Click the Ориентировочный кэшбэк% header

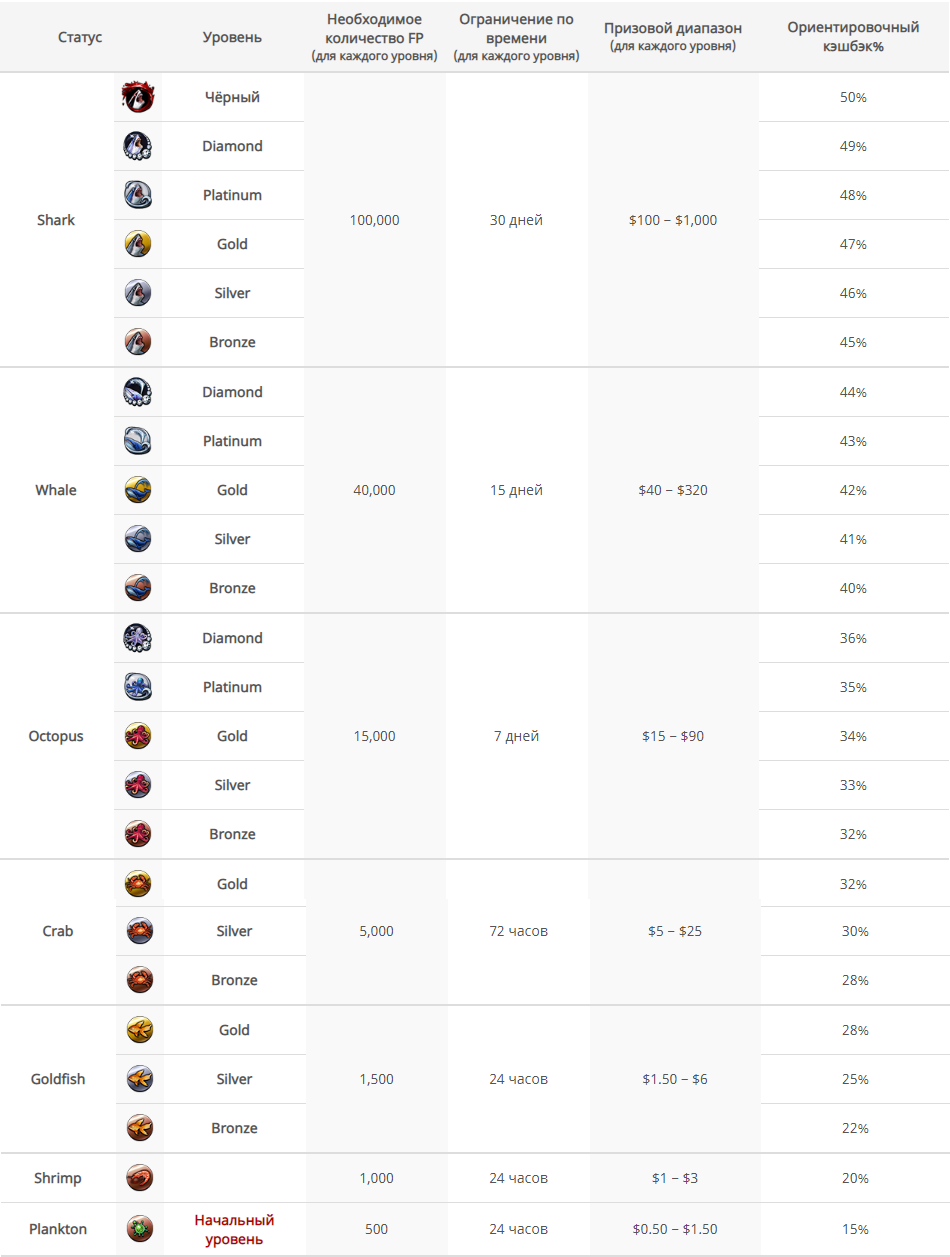pyautogui.click(x=853, y=37)
